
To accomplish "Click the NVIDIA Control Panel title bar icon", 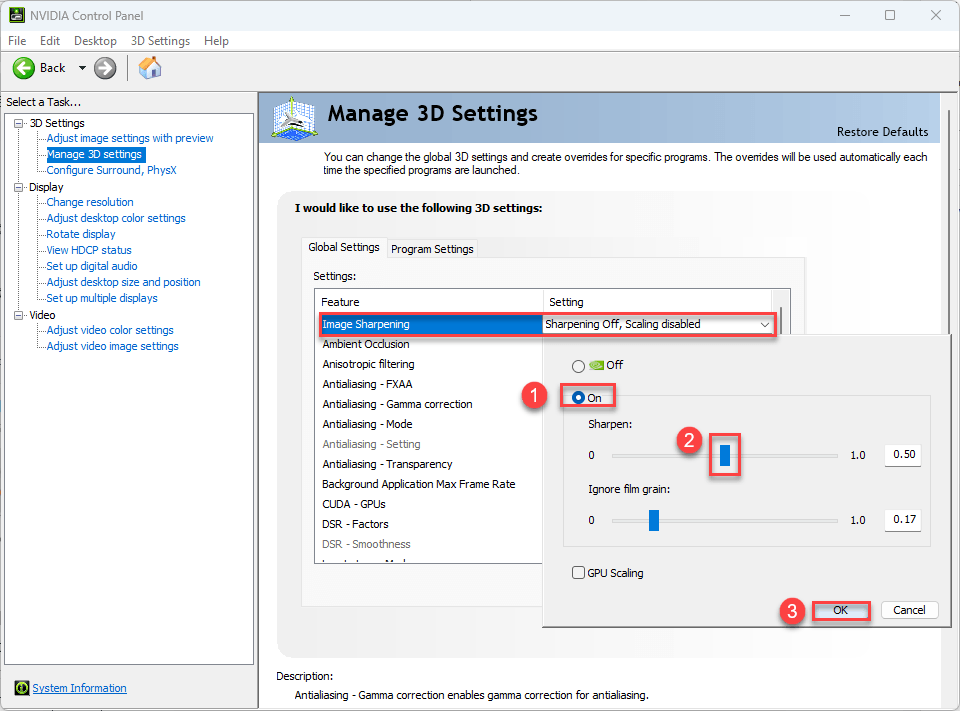I will (x=17, y=15).
